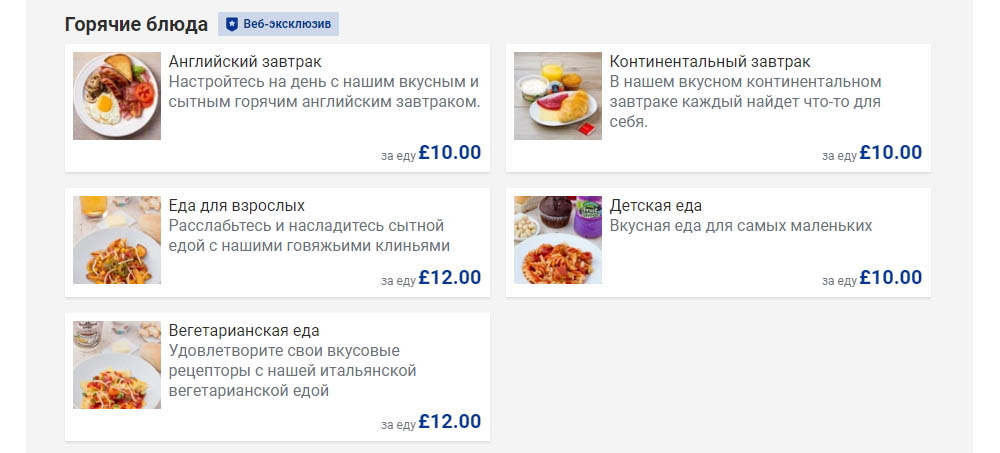Click the shield icon in Веб-эксклюзив badge
1000x453 pixels.
point(232,24)
